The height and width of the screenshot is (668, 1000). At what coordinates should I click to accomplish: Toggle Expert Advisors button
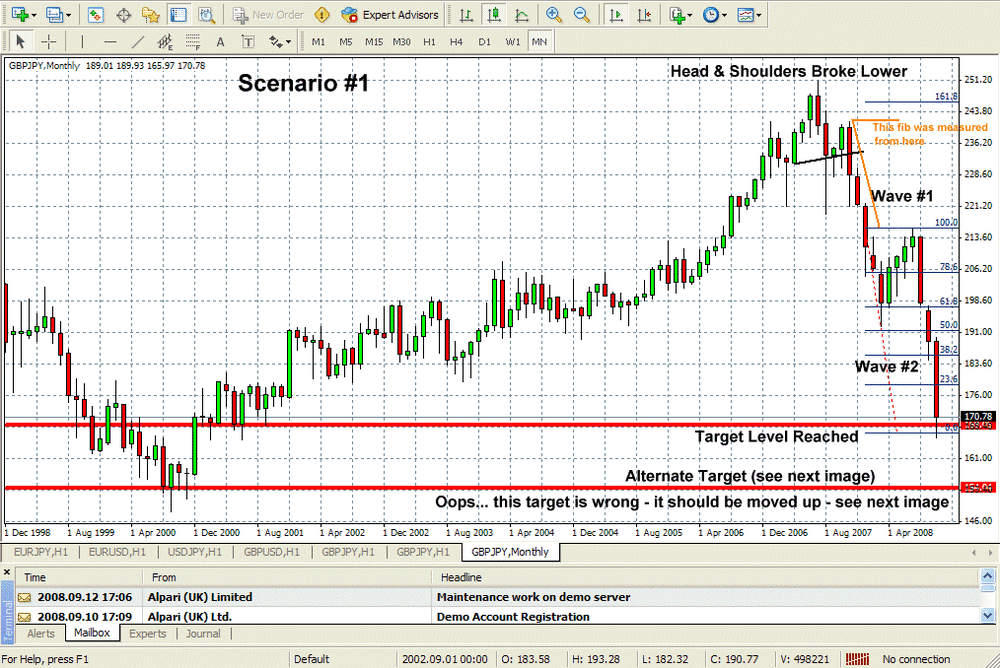pos(390,15)
